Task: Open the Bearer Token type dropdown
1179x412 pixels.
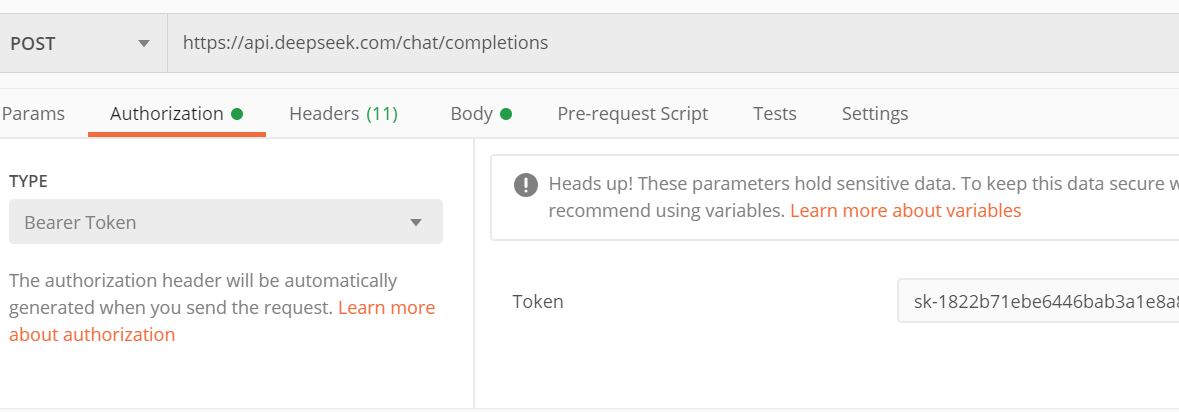Action: click(x=225, y=222)
